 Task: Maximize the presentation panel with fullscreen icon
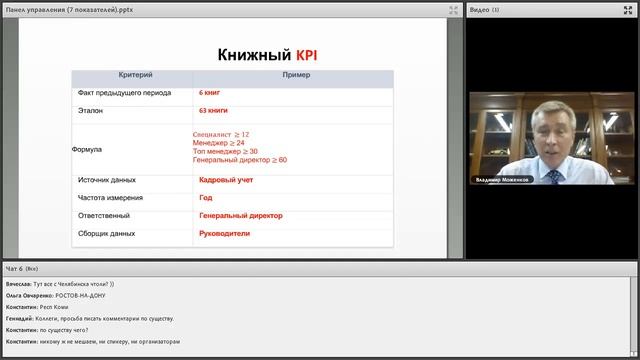pyautogui.click(x=453, y=10)
